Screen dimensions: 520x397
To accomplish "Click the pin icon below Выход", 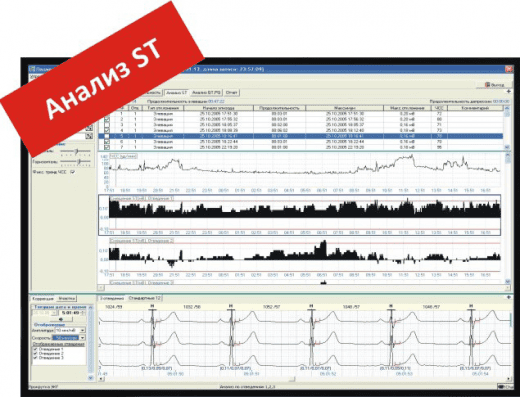I will [509, 91].
